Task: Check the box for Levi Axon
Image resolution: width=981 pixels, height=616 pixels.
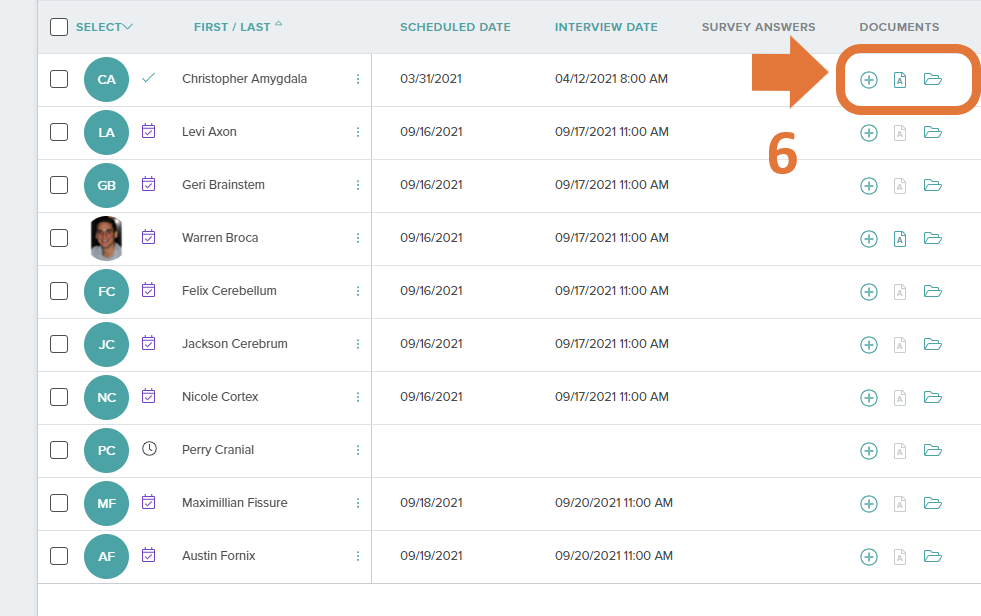Action: tap(59, 132)
